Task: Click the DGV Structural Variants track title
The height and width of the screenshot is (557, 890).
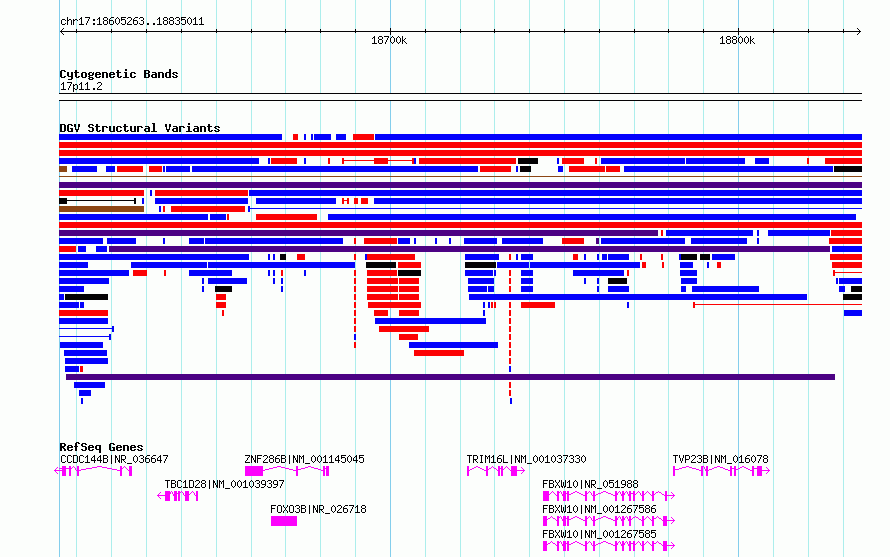Action: click(x=140, y=128)
